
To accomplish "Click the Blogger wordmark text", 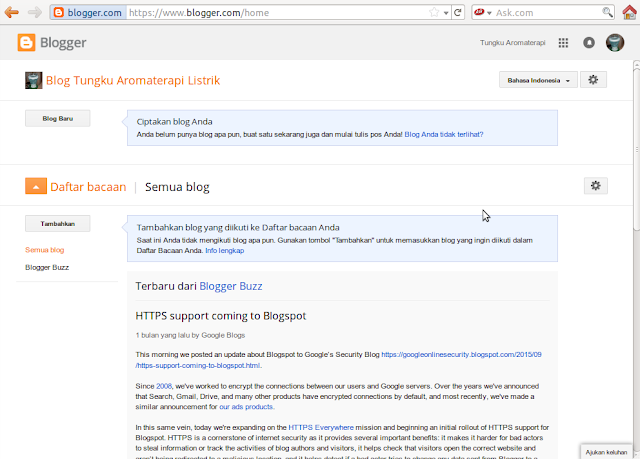I will (63, 42).
